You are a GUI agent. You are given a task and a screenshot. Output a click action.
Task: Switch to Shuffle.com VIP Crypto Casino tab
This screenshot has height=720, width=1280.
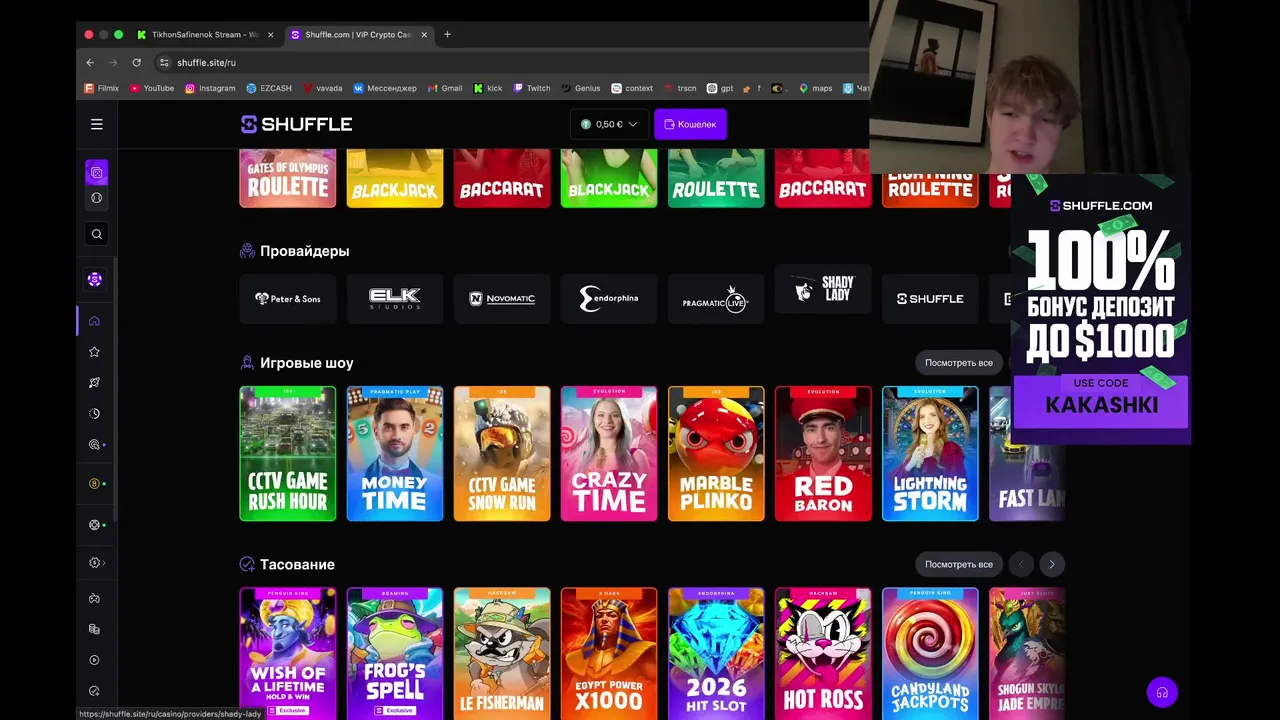pos(357,34)
